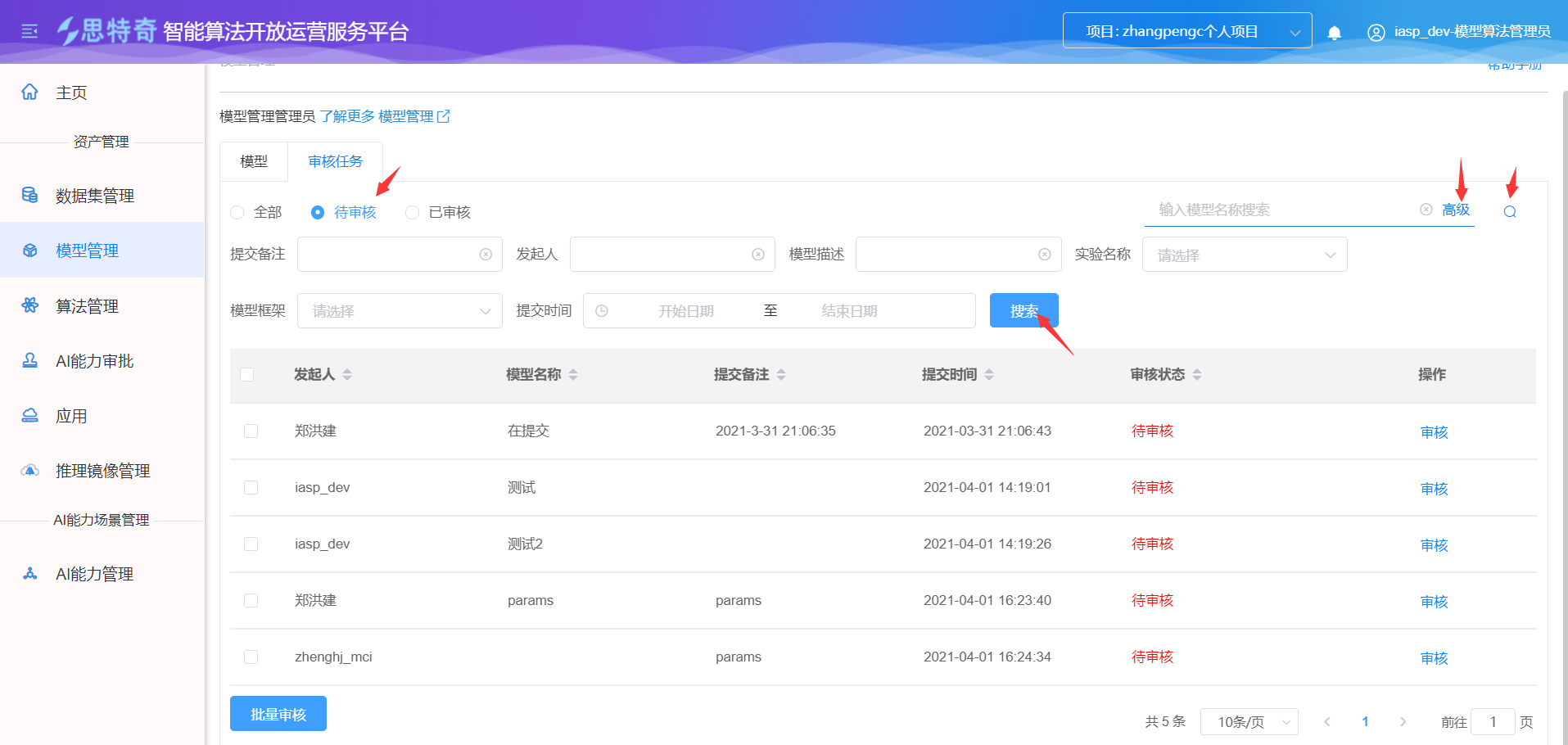Focus the 提交备注 input field
The height and width of the screenshot is (745, 1568).
click(400, 255)
